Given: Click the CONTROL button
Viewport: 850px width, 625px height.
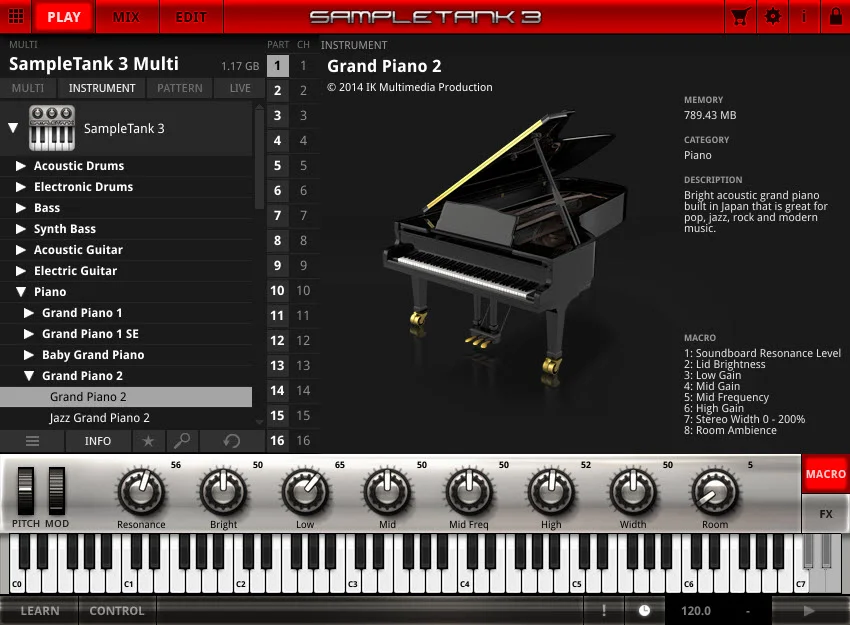Looking at the screenshot, I should (x=117, y=611).
